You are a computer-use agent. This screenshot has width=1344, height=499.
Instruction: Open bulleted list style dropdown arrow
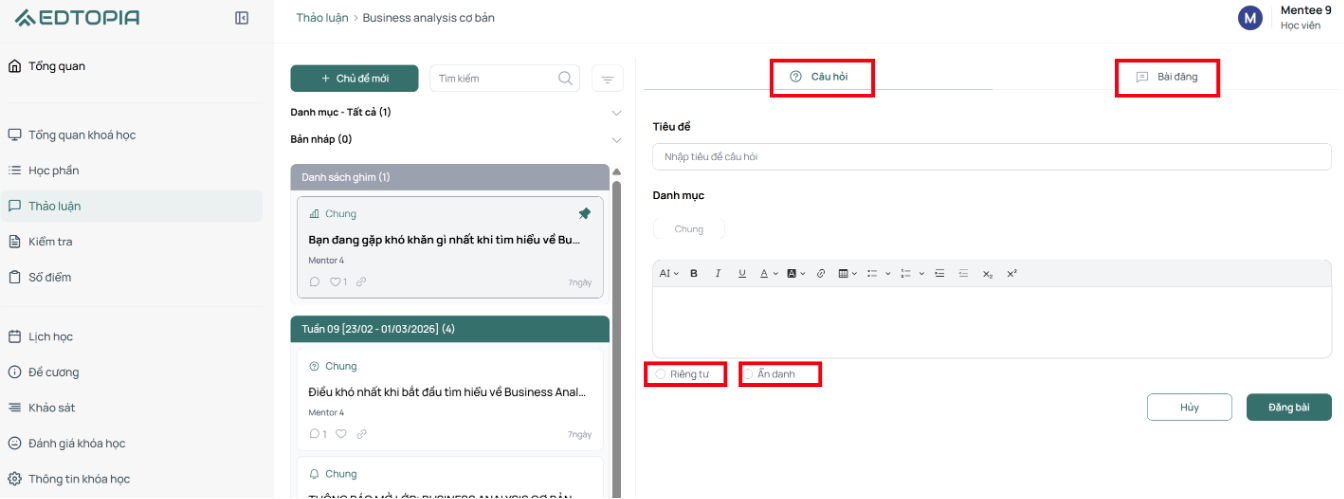(887, 273)
